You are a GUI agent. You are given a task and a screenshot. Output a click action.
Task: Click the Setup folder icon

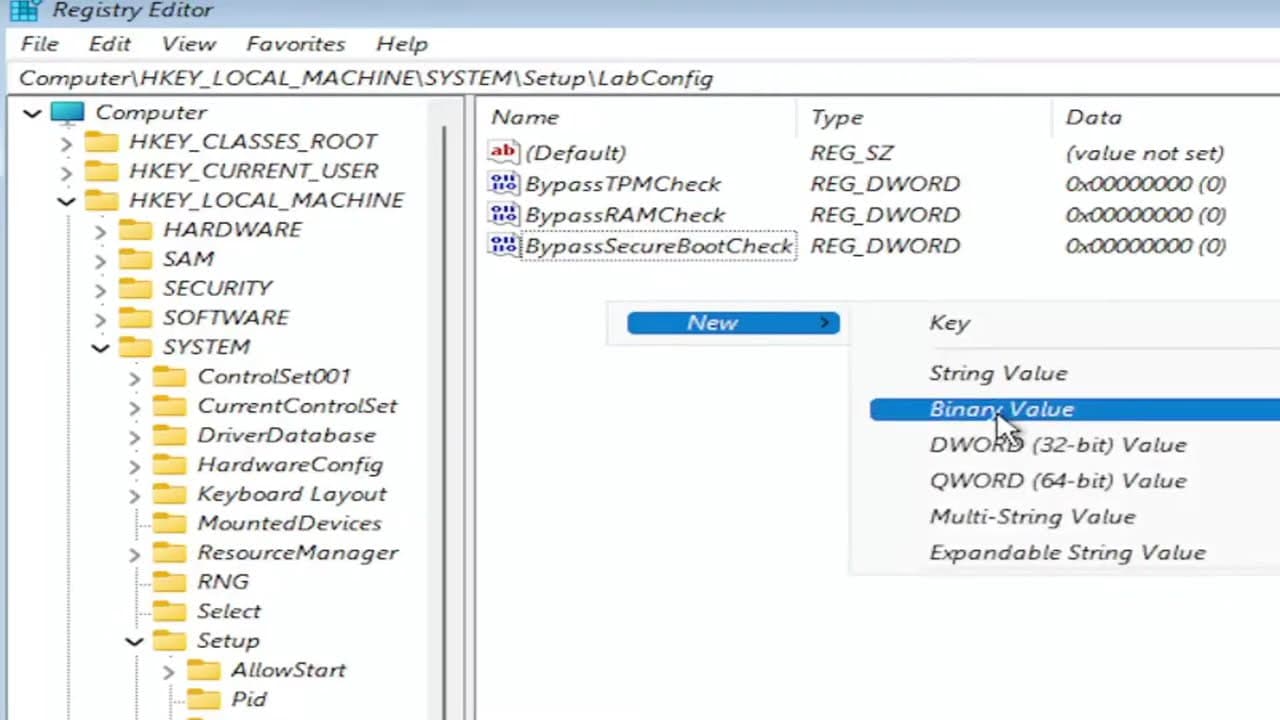(170, 641)
